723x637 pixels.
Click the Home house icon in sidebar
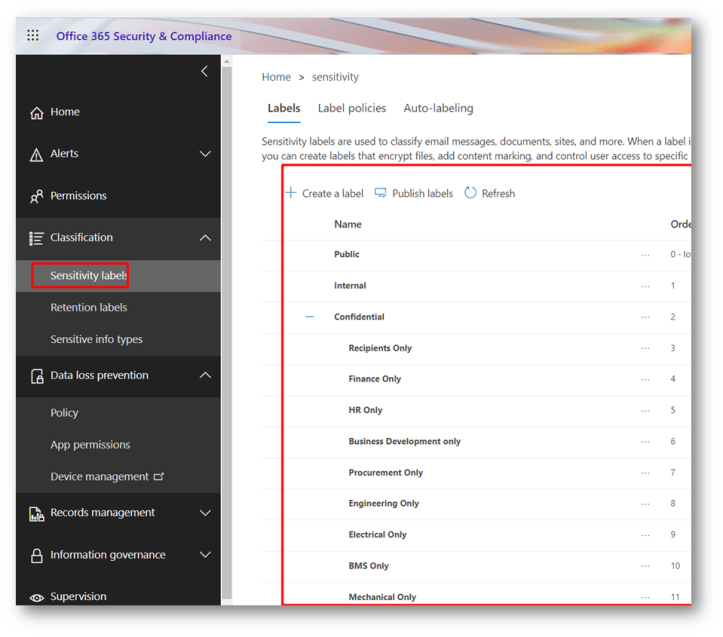coord(37,113)
